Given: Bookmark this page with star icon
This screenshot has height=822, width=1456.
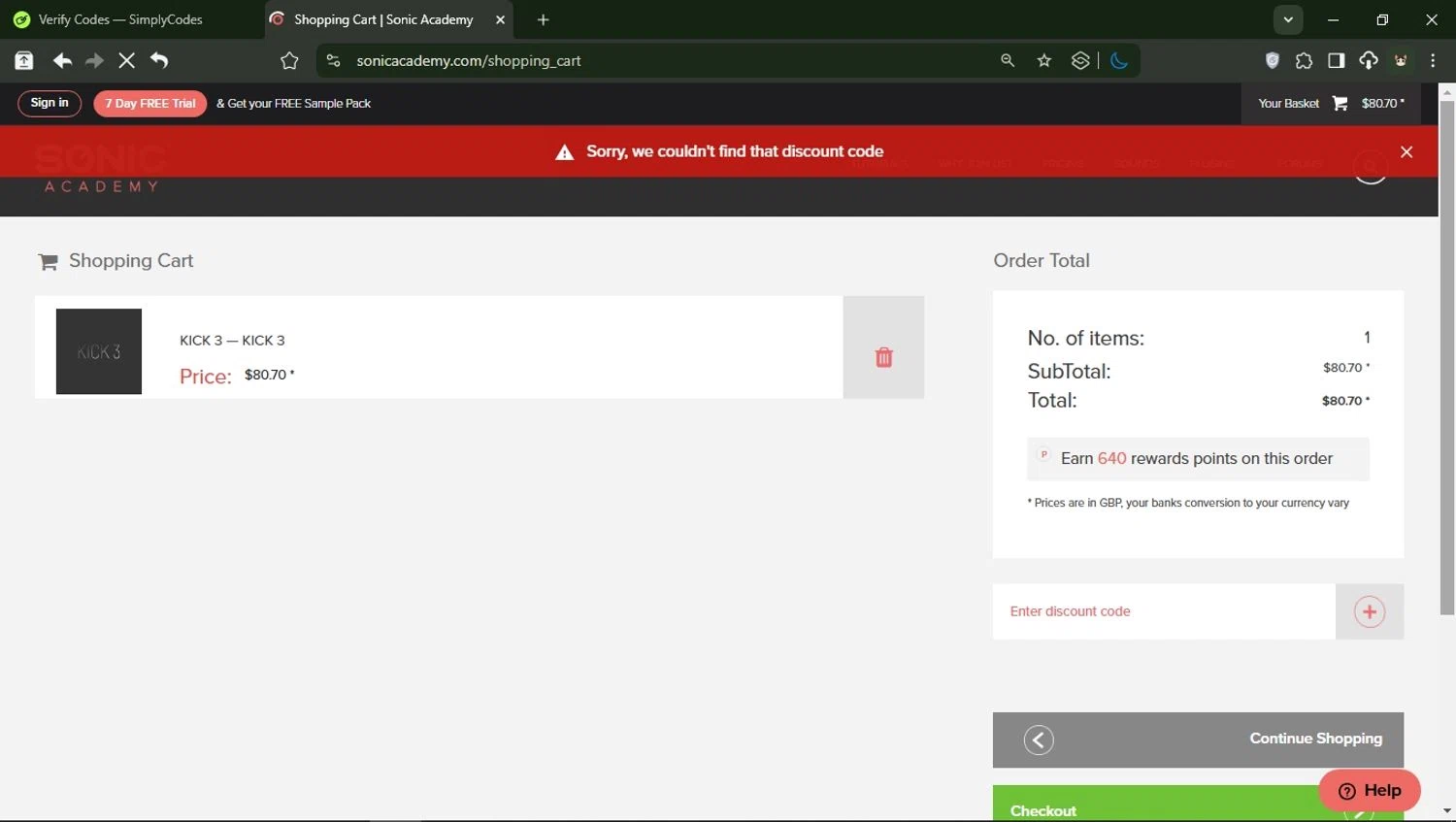Looking at the screenshot, I should pos(1044,61).
